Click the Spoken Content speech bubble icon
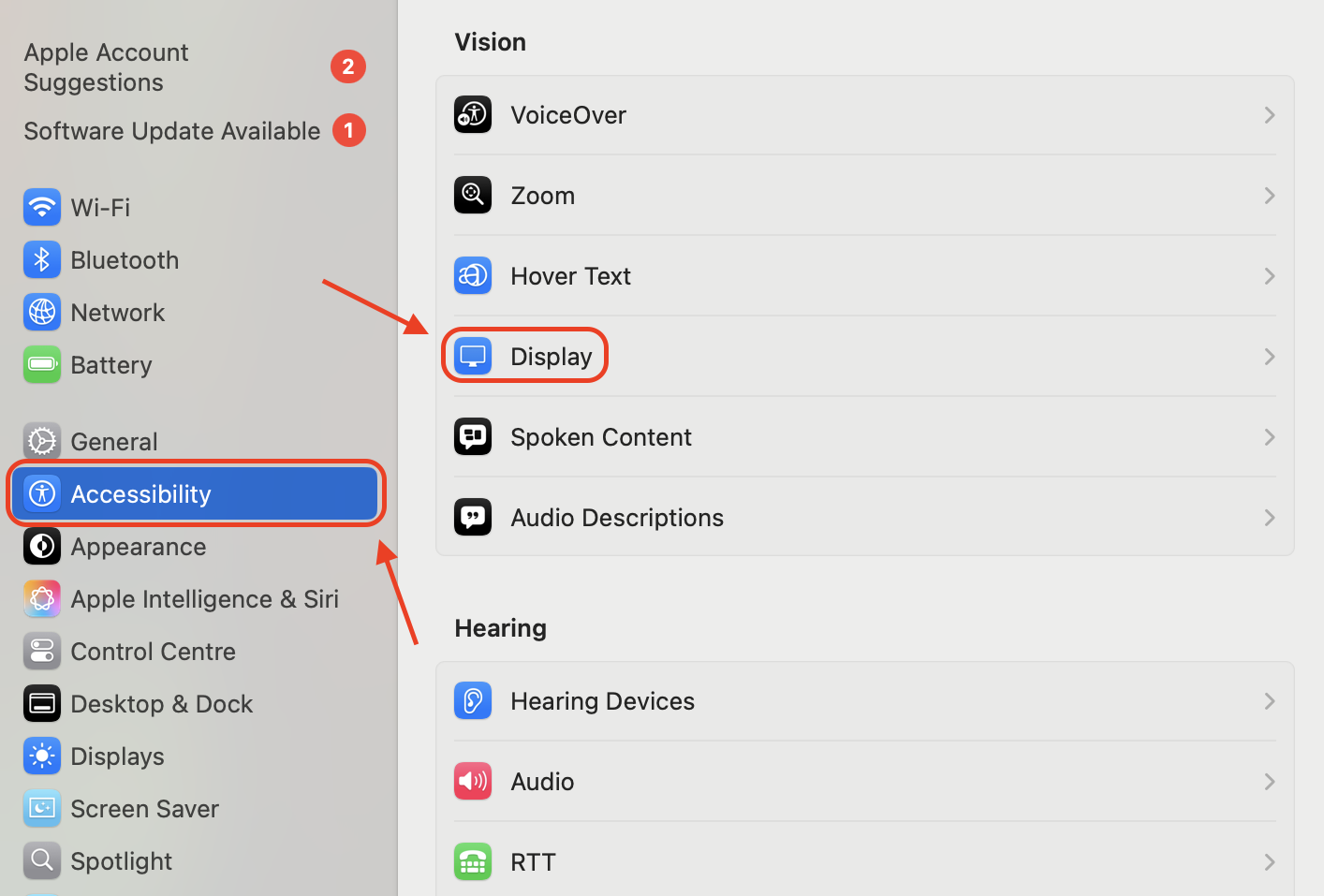Image resolution: width=1324 pixels, height=896 pixels. pos(473,436)
